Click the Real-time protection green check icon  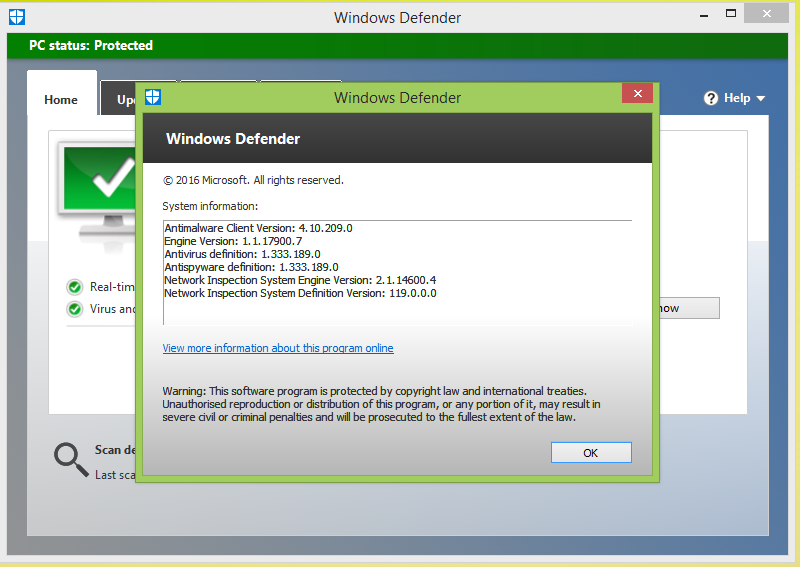[74, 287]
